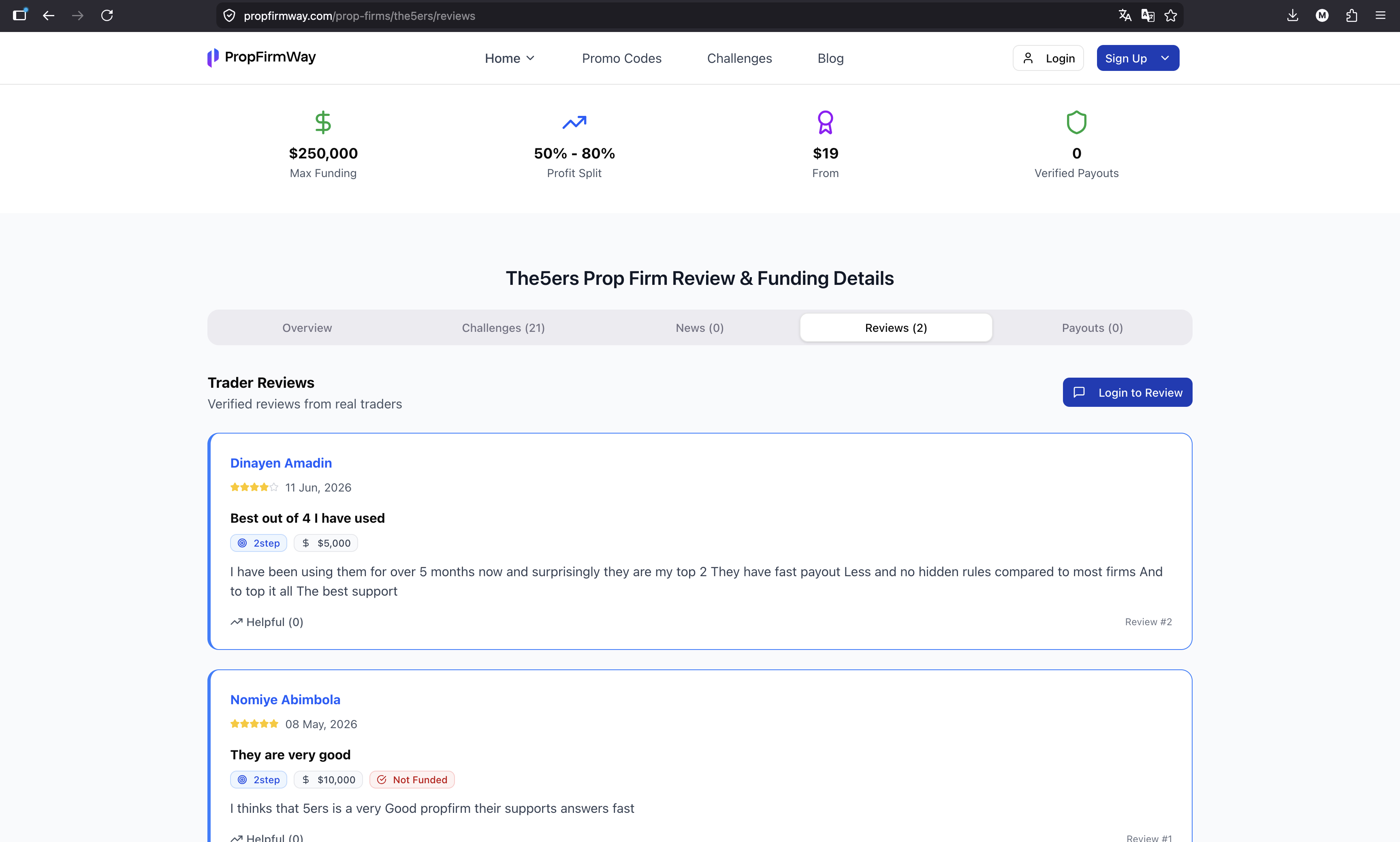Open Promo Codes page
1400x842 pixels.
pyautogui.click(x=622, y=58)
